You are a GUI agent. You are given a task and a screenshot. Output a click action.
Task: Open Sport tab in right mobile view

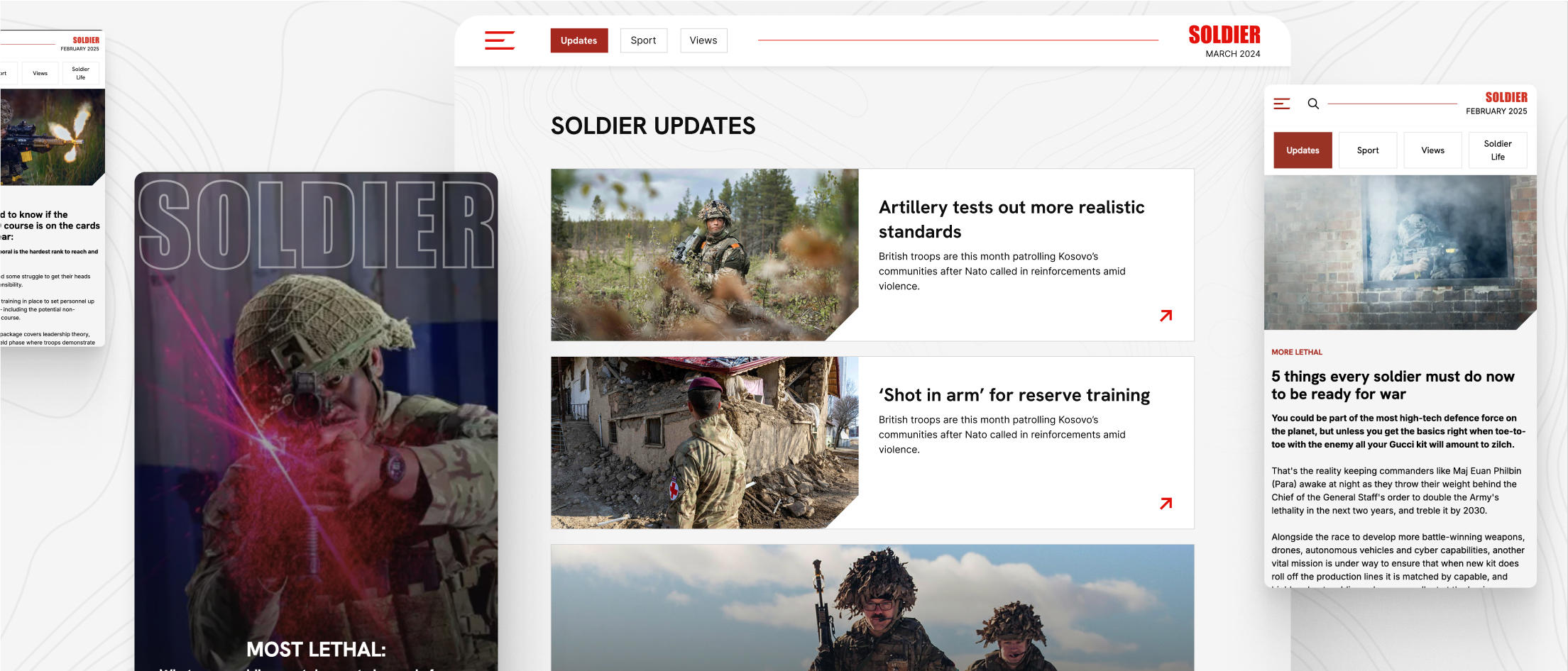coord(1368,150)
